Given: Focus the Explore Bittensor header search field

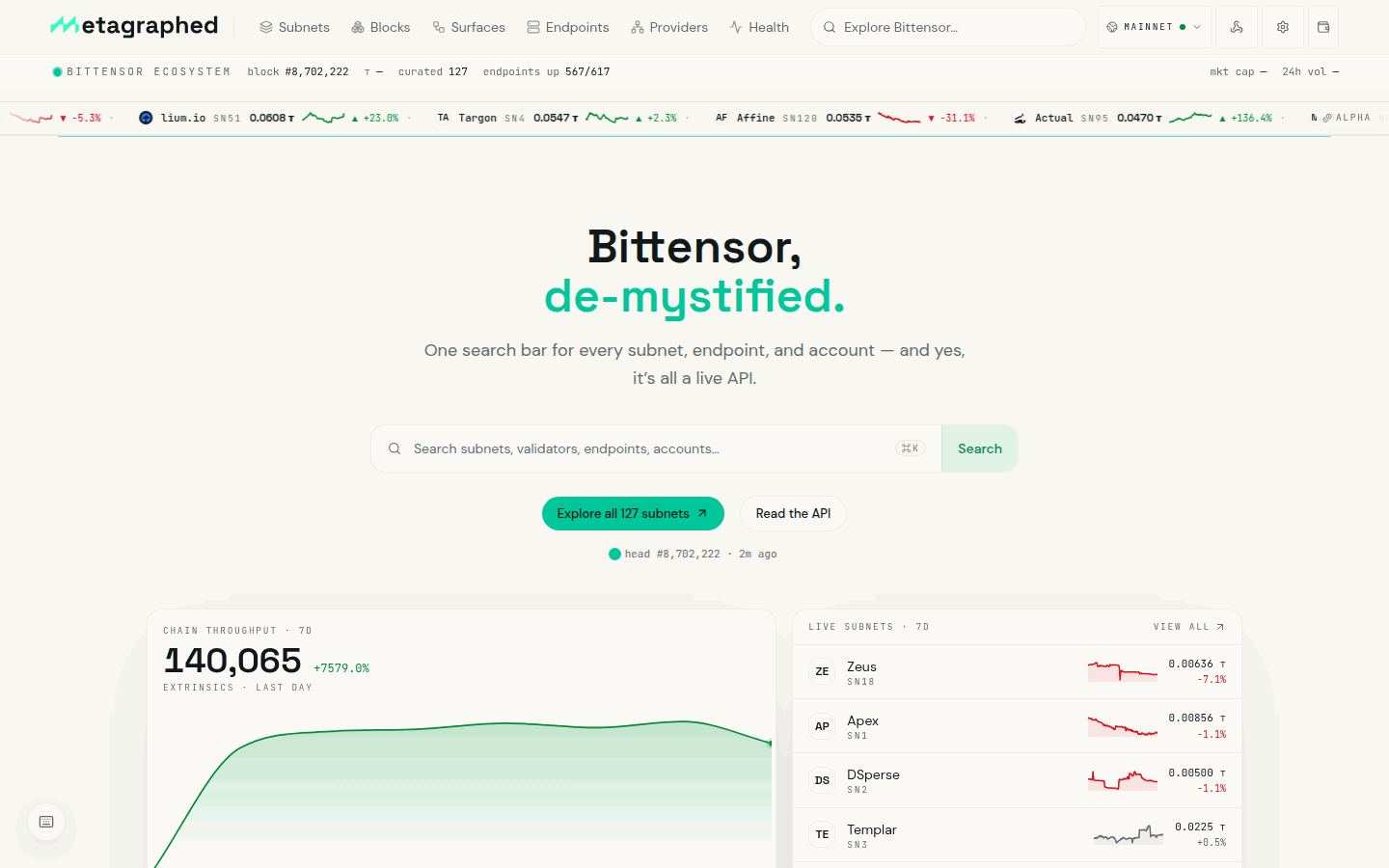Looking at the screenshot, I should point(948,27).
